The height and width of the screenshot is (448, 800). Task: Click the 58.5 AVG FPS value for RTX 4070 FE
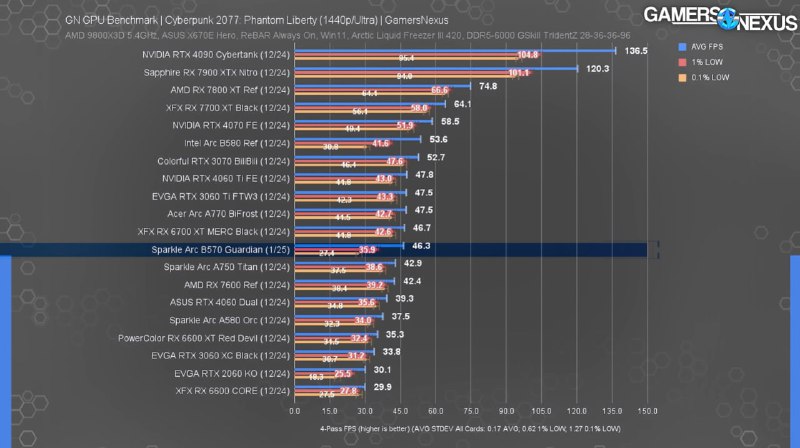pos(450,121)
